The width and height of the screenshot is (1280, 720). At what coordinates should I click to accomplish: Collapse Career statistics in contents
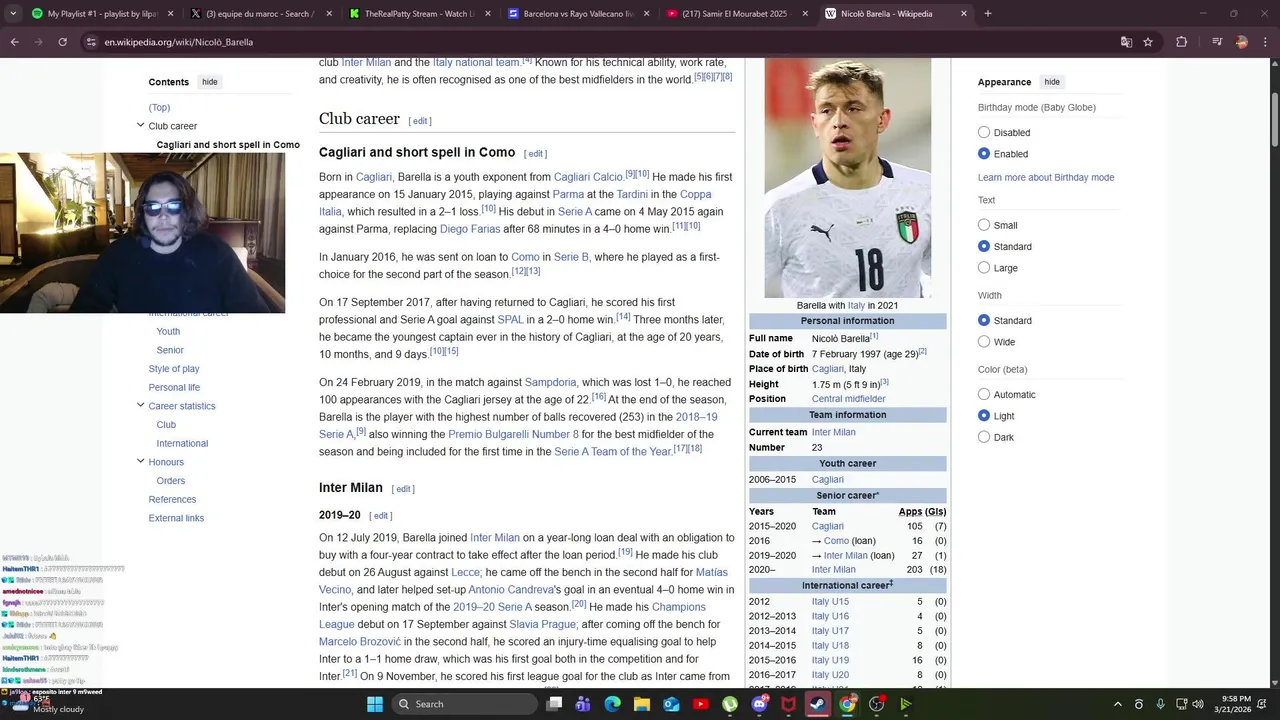point(140,405)
